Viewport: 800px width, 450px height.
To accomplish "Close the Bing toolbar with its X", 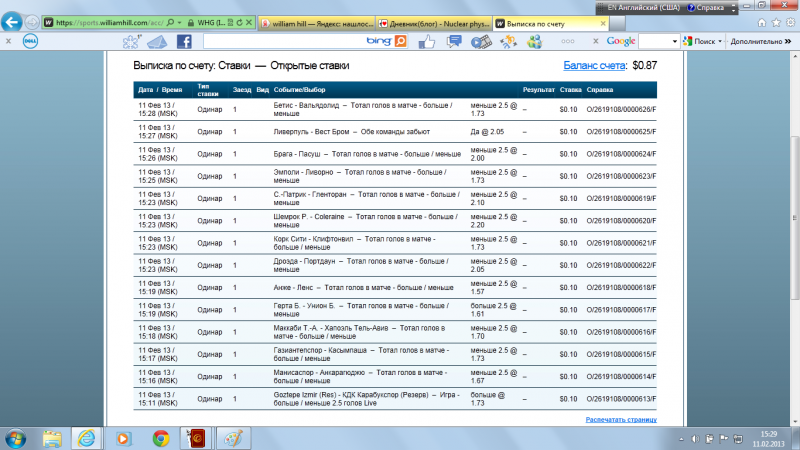I will tap(8, 41).
